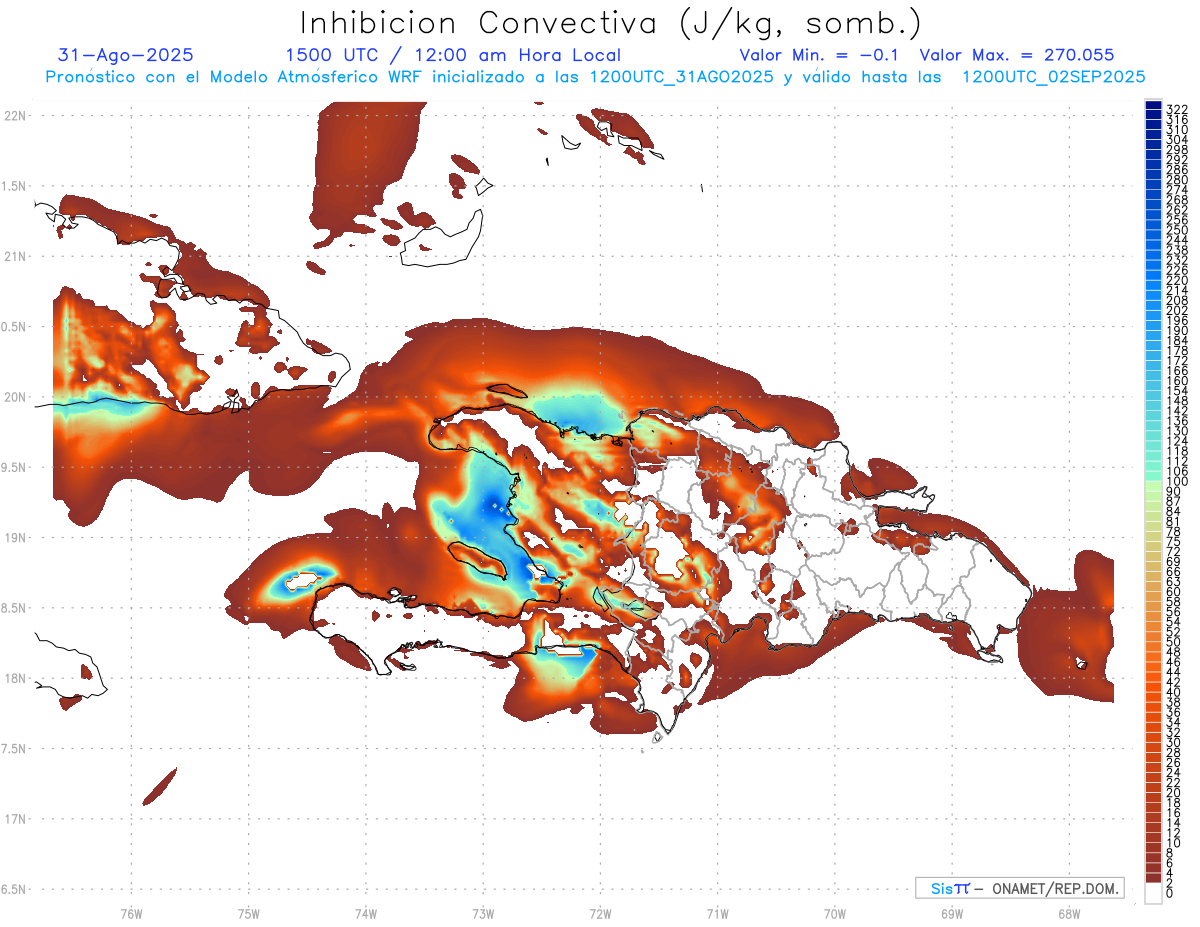Click the '20N' latitude label
Screen dimensions: 1200x927
pos(14,397)
